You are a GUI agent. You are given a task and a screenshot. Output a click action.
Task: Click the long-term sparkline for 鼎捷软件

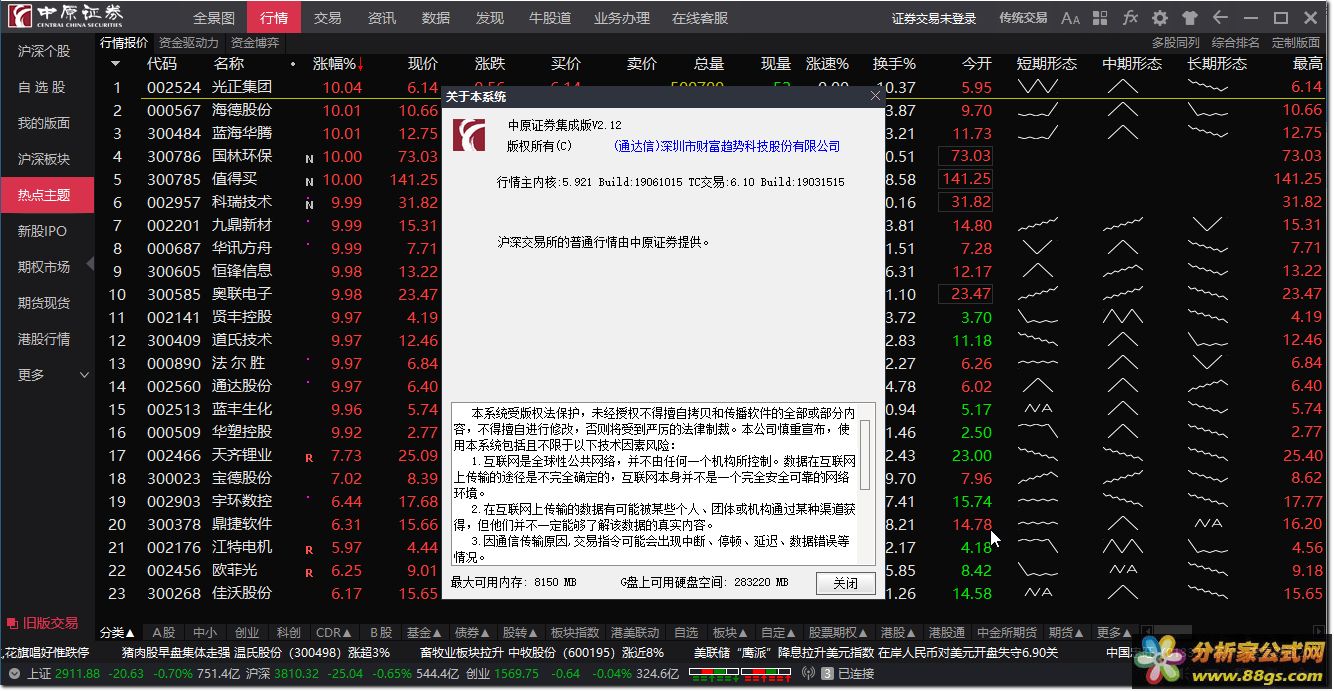click(x=1208, y=523)
